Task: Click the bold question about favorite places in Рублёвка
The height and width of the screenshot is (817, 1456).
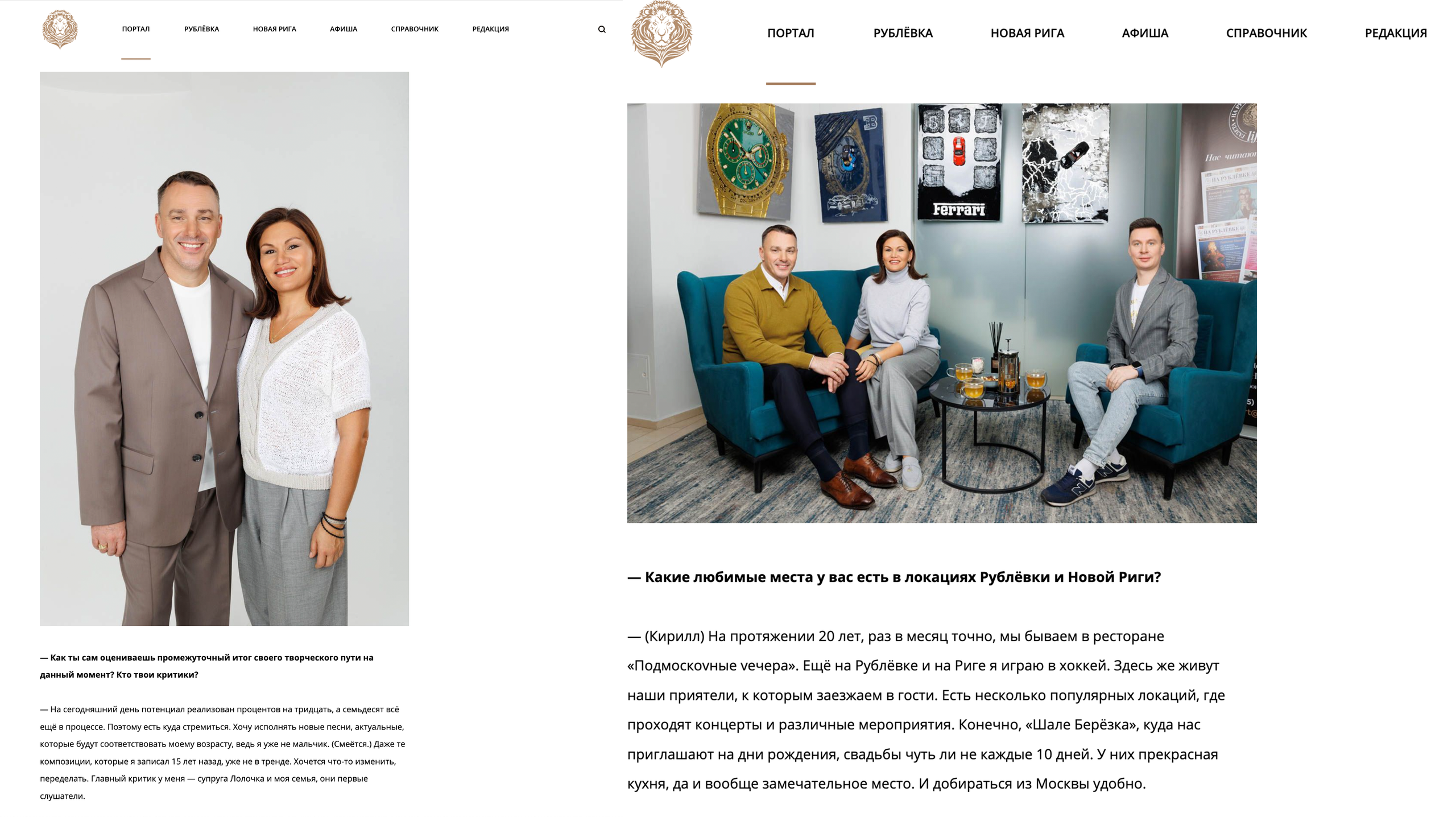Action: click(x=894, y=577)
